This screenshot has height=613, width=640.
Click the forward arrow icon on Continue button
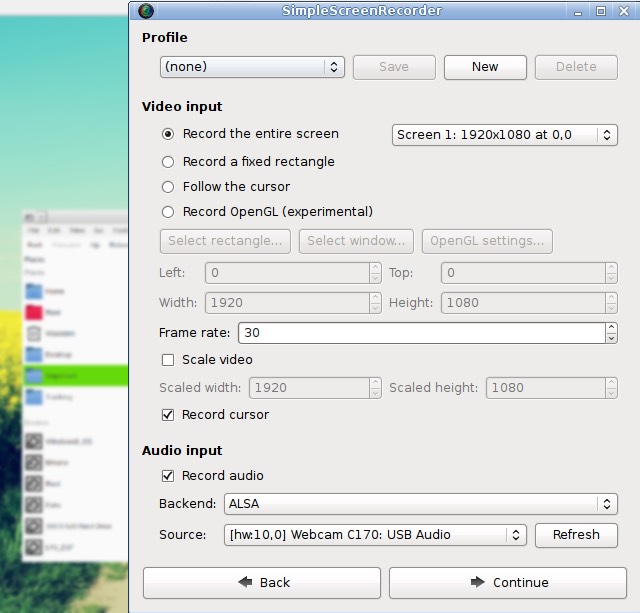coord(478,582)
